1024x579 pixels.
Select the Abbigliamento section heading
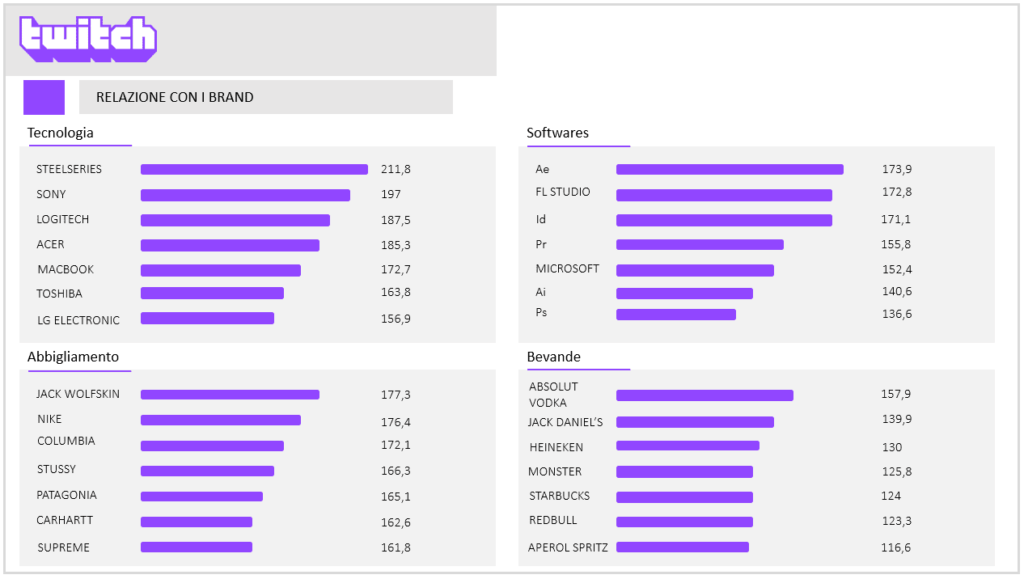pos(73,357)
